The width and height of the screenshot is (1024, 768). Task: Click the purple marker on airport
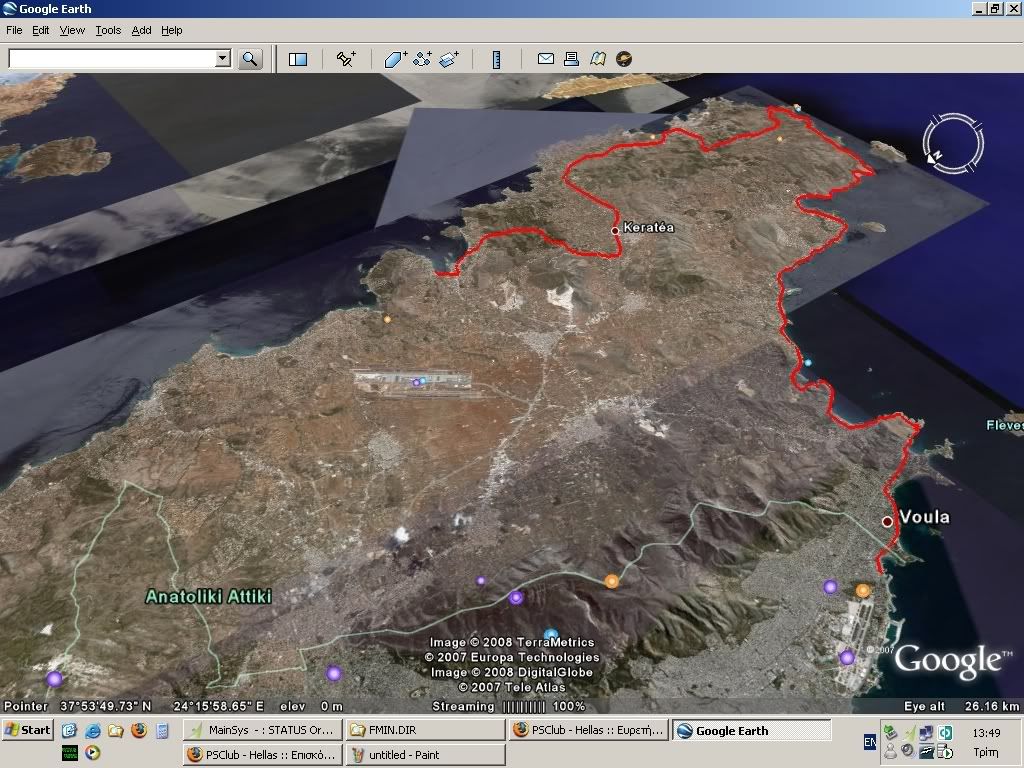(x=416, y=382)
